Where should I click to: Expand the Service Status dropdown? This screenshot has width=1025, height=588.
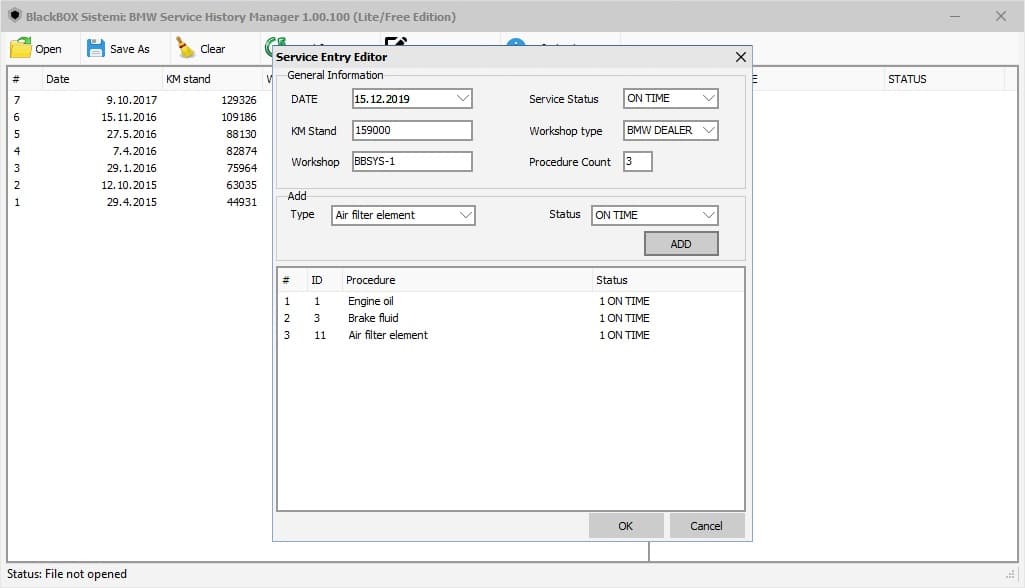[708, 99]
